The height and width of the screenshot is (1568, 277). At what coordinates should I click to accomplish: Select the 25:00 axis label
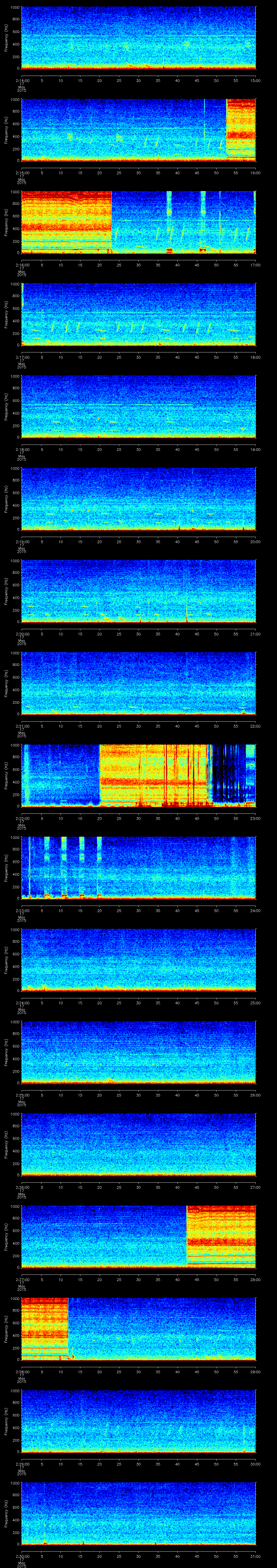click(256, 1003)
